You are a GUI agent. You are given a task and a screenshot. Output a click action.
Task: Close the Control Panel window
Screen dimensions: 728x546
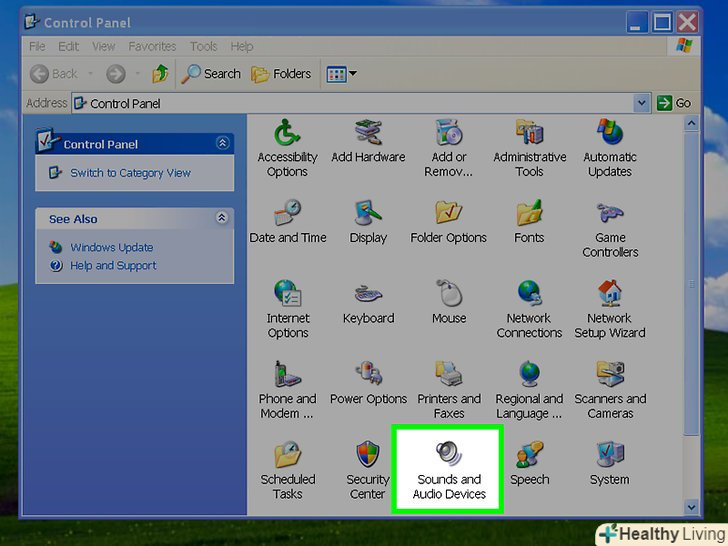click(x=687, y=22)
